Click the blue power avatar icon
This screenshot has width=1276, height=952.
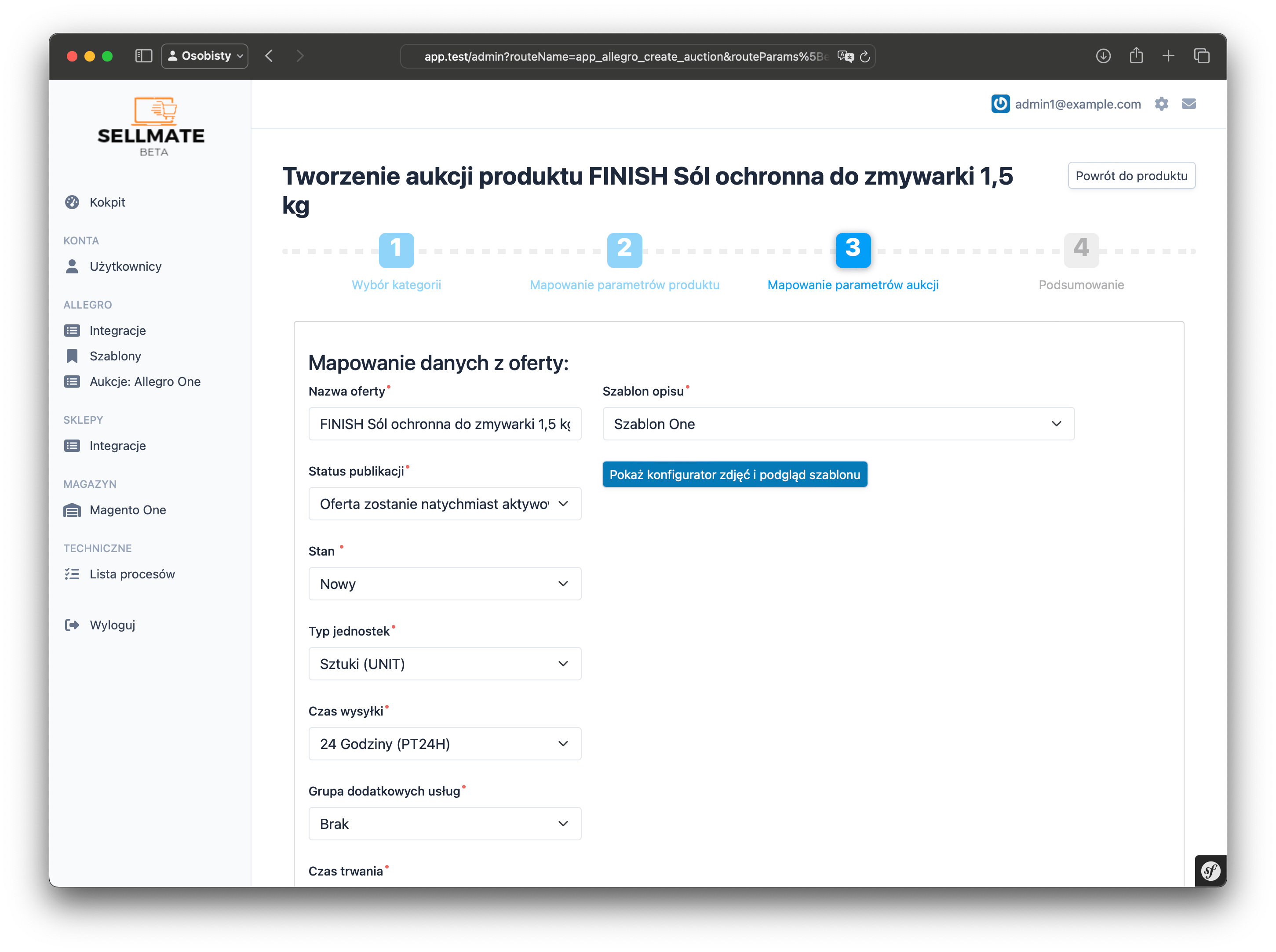tap(1000, 104)
